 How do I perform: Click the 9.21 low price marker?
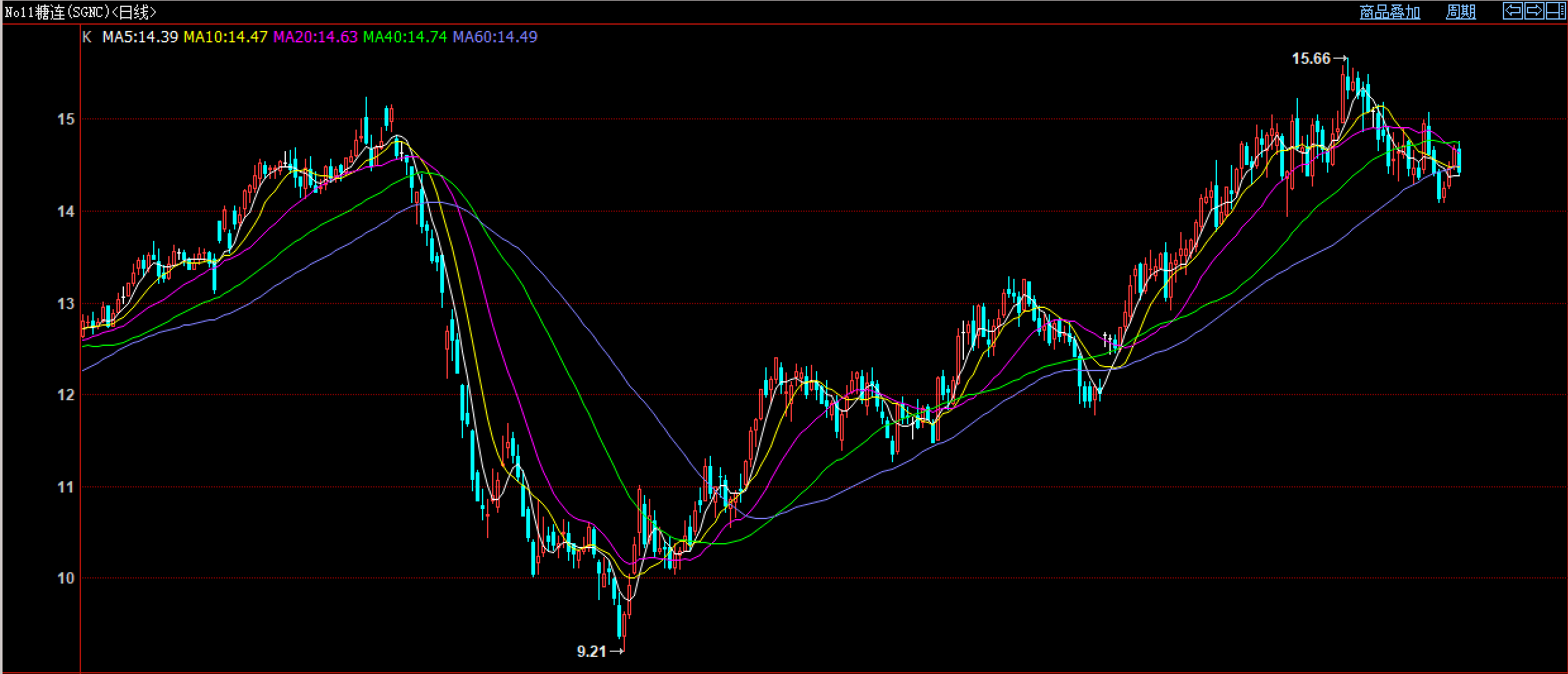tap(591, 651)
